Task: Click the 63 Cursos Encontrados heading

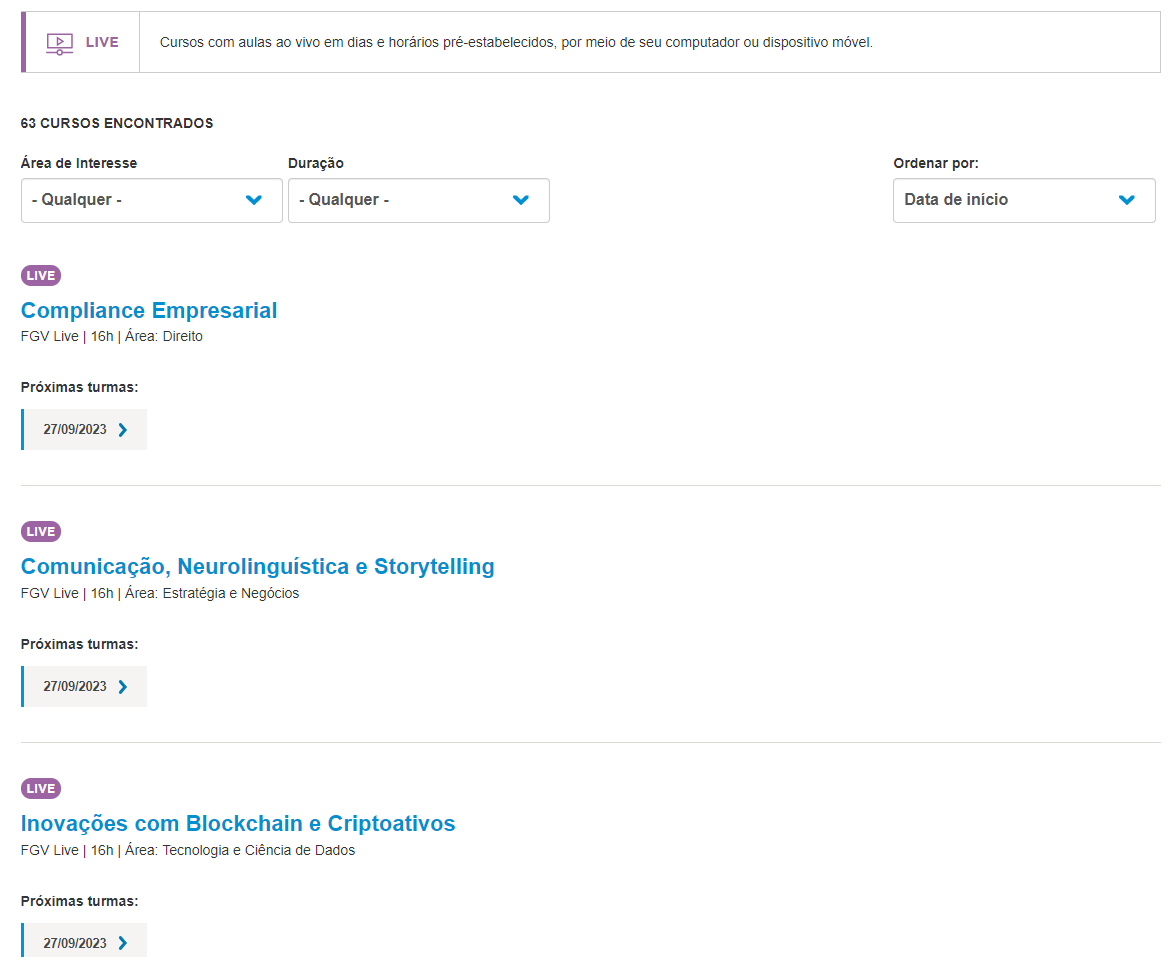Action: point(117,124)
